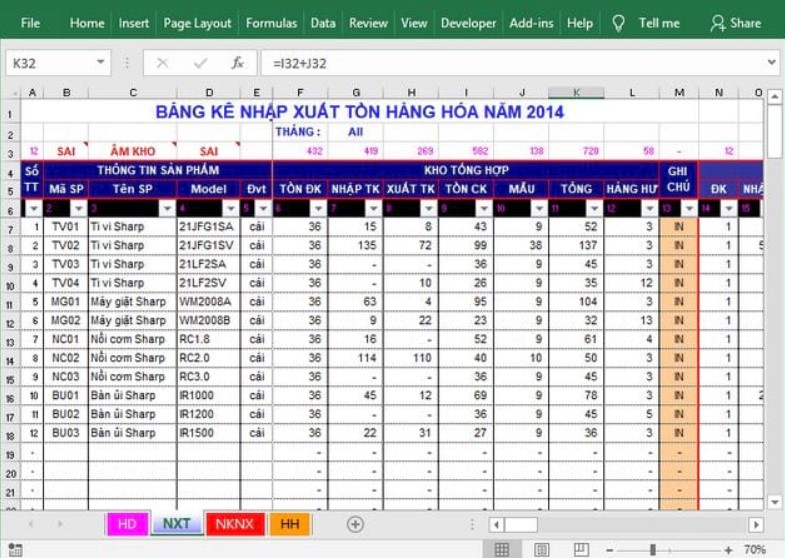The width and height of the screenshot is (785, 558).
Task: Click the ÂM KHO cell
Action: pos(133,151)
